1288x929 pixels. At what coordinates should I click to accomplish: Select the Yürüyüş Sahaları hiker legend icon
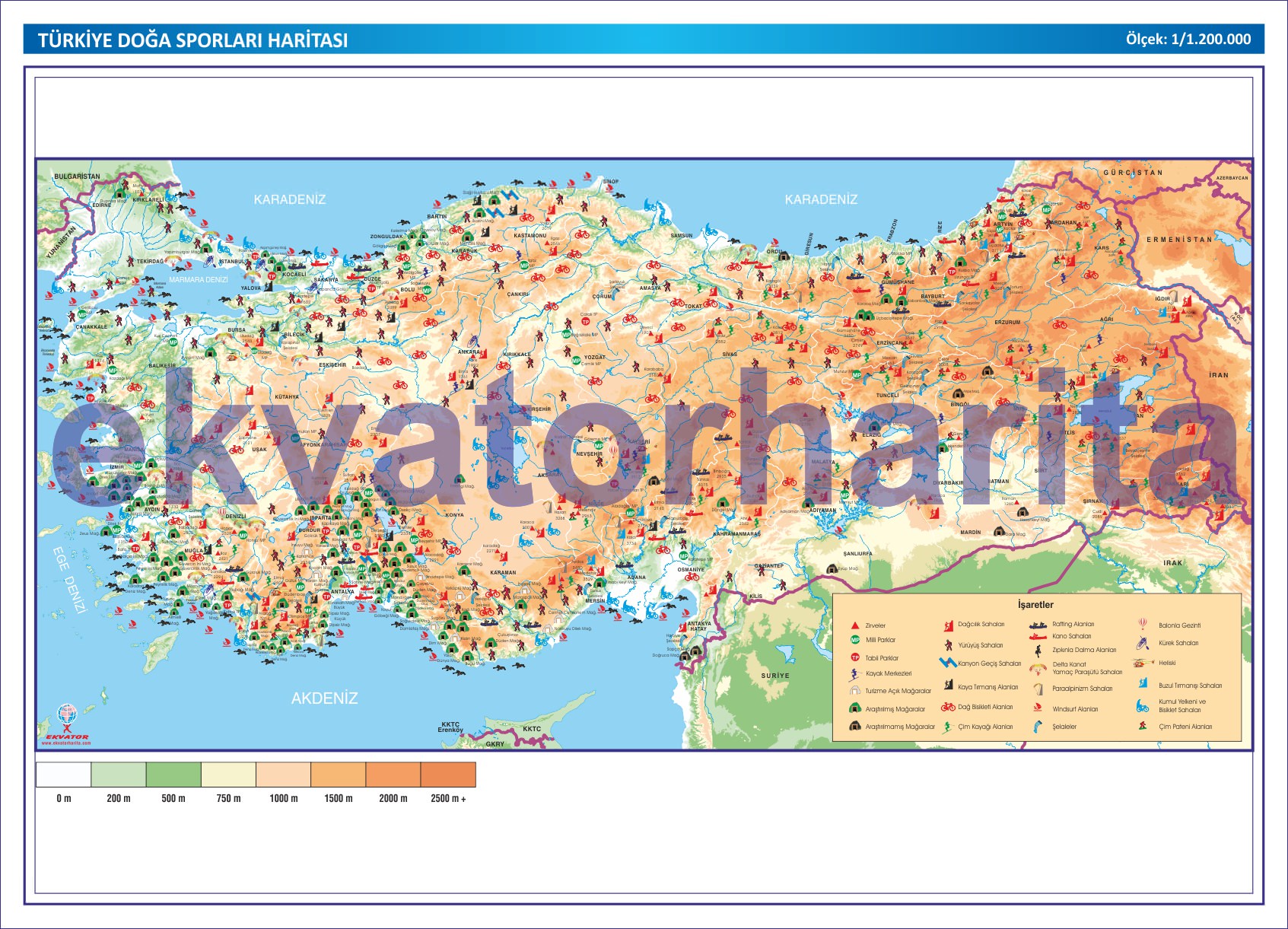948,645
